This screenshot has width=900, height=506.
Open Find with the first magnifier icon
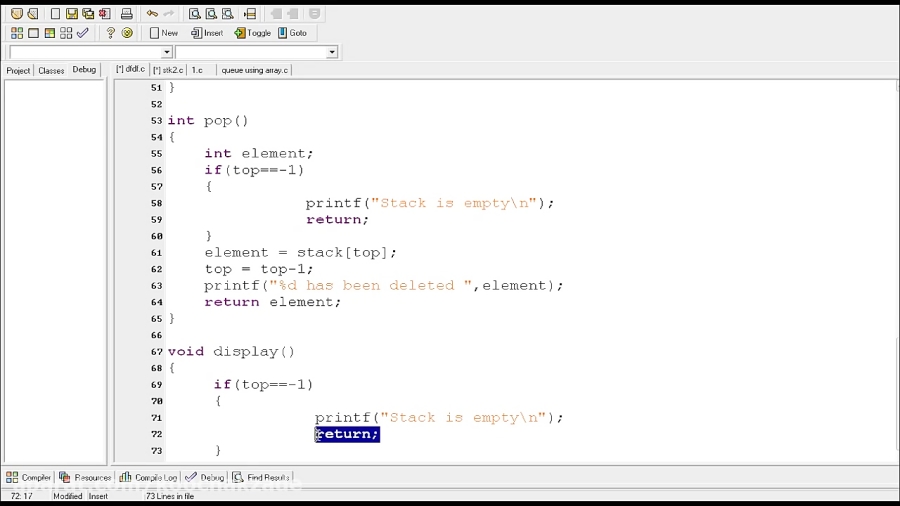tap(195, 13)
